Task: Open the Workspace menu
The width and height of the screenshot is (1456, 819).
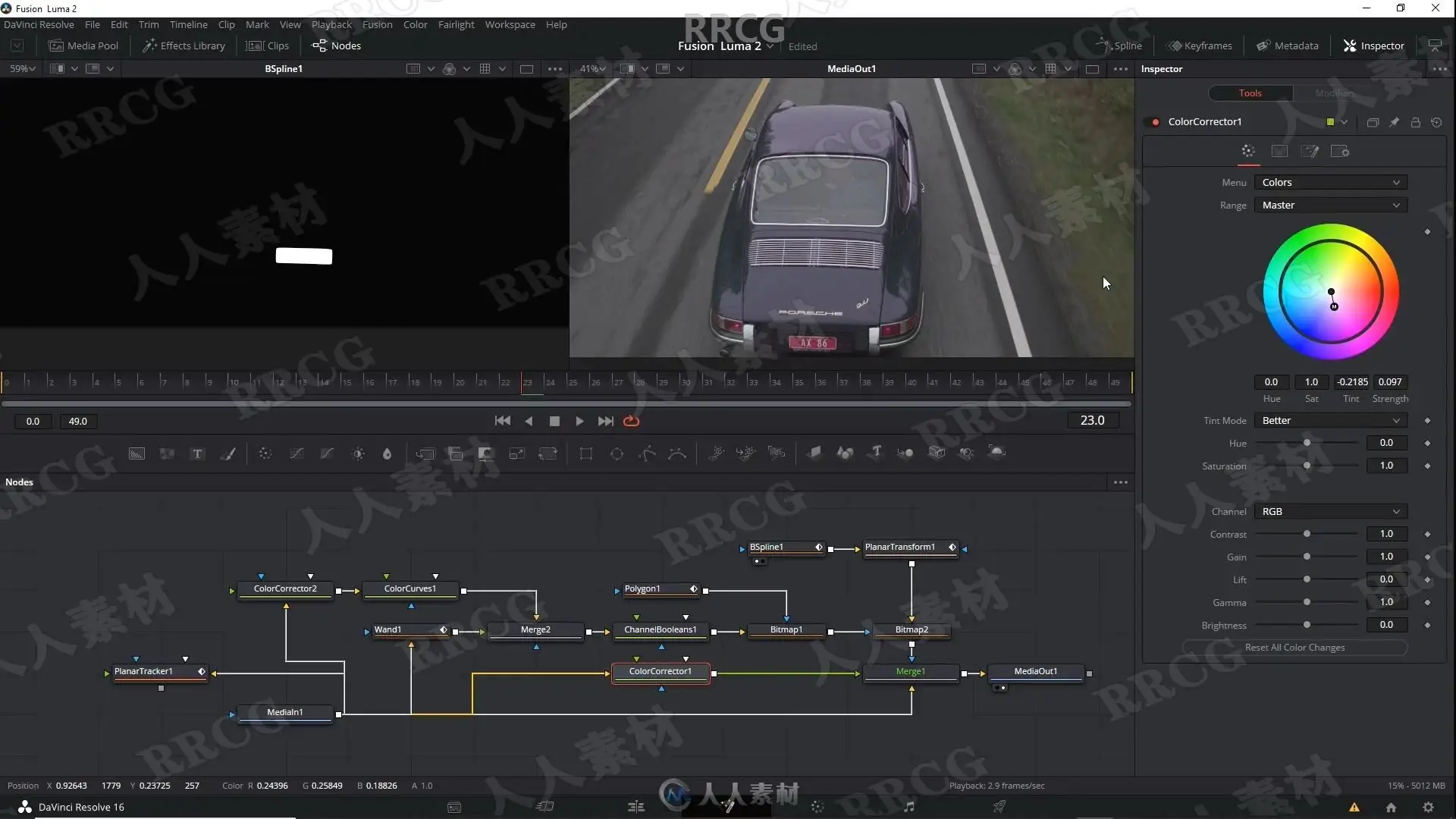Action: coord(510,24)
